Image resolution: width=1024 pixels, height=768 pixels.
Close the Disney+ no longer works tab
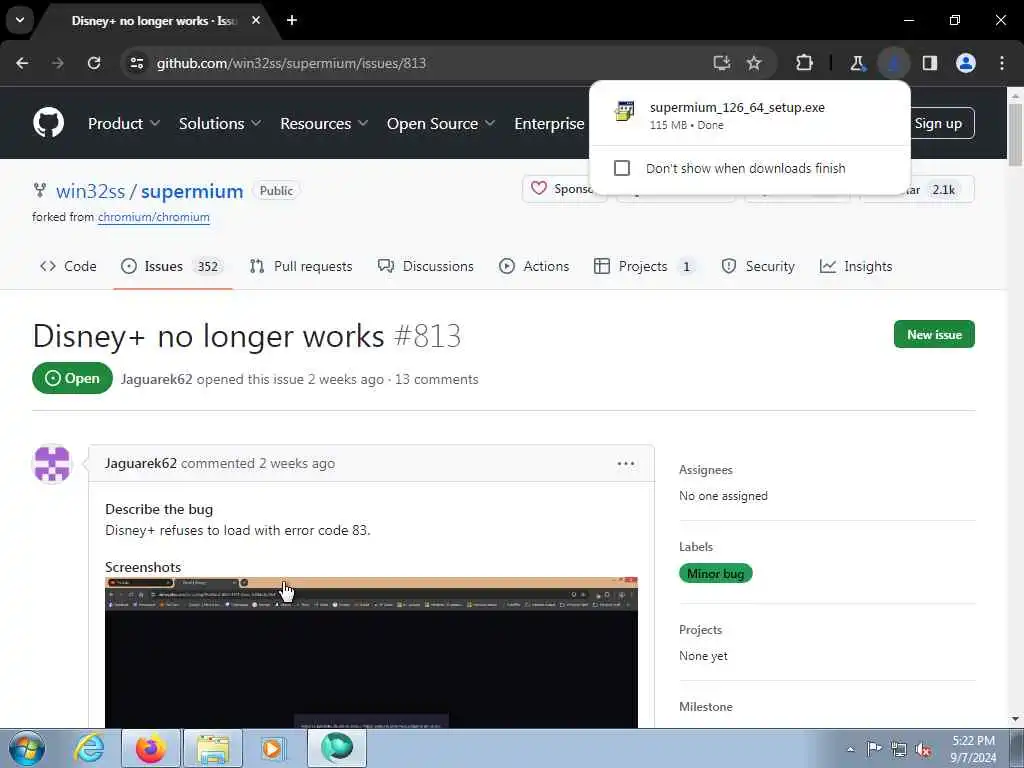256,20
